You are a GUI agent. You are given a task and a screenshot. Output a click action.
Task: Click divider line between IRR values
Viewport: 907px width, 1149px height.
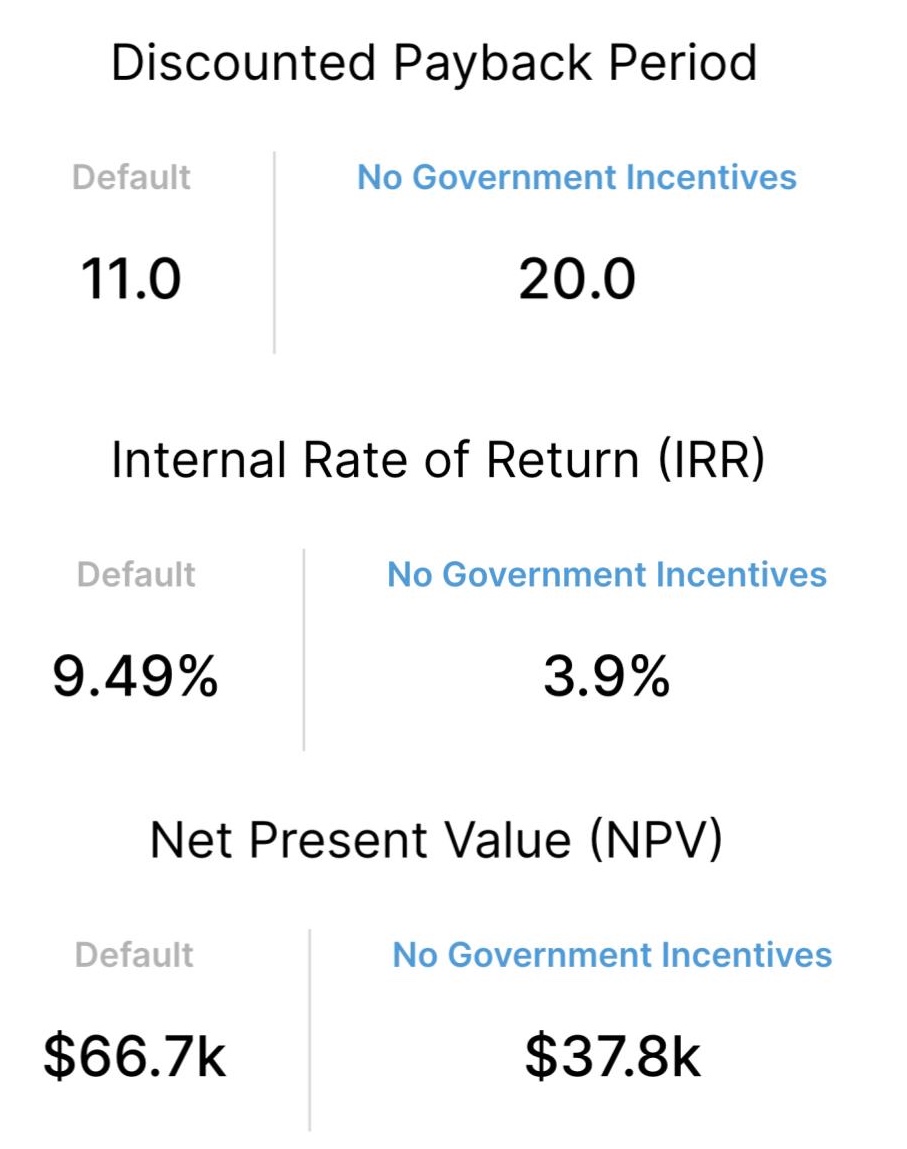coord(303,649)
